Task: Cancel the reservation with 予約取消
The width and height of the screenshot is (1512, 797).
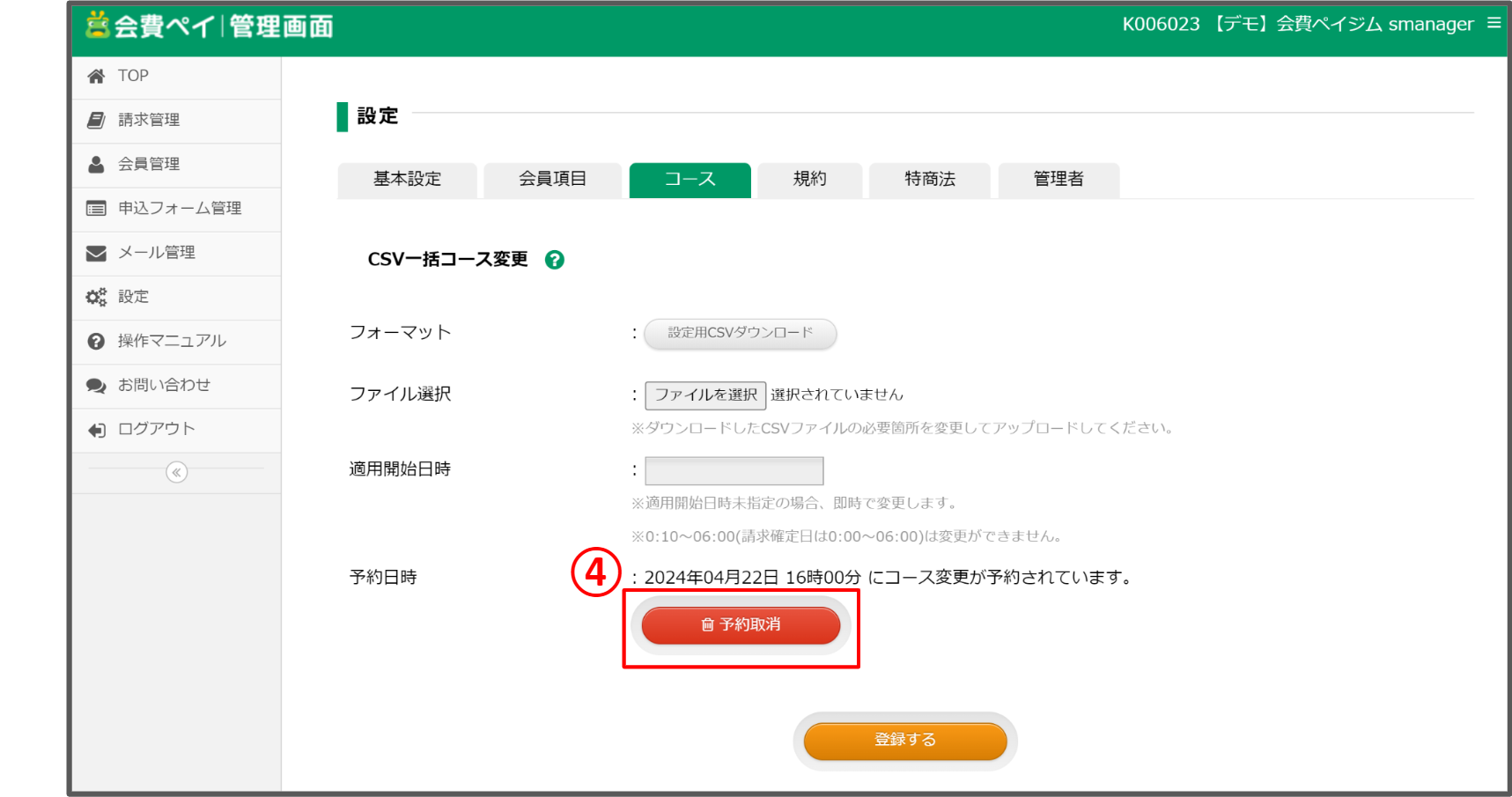Action: click(741, 626)
